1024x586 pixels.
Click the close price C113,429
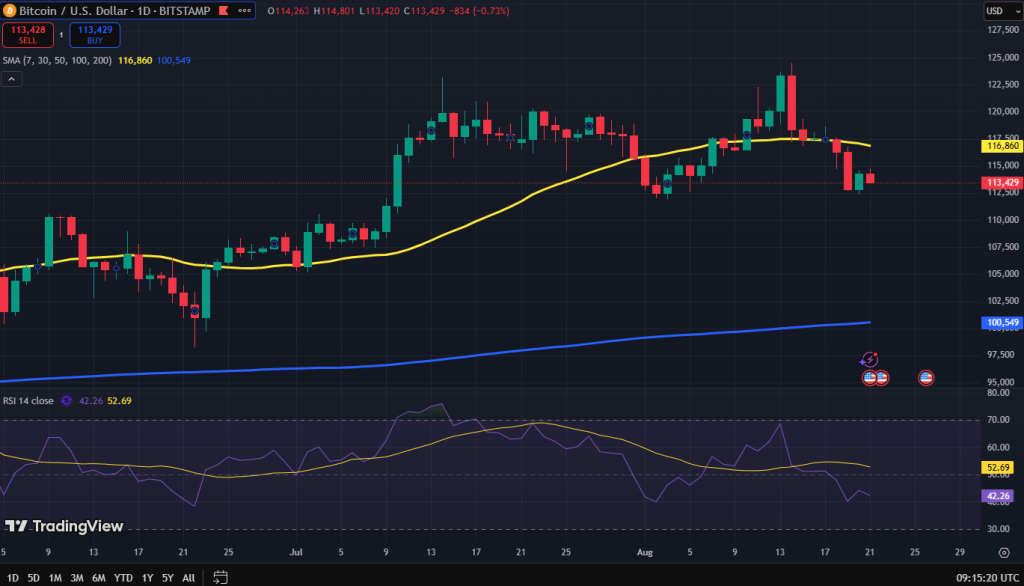tap(424, 11)
